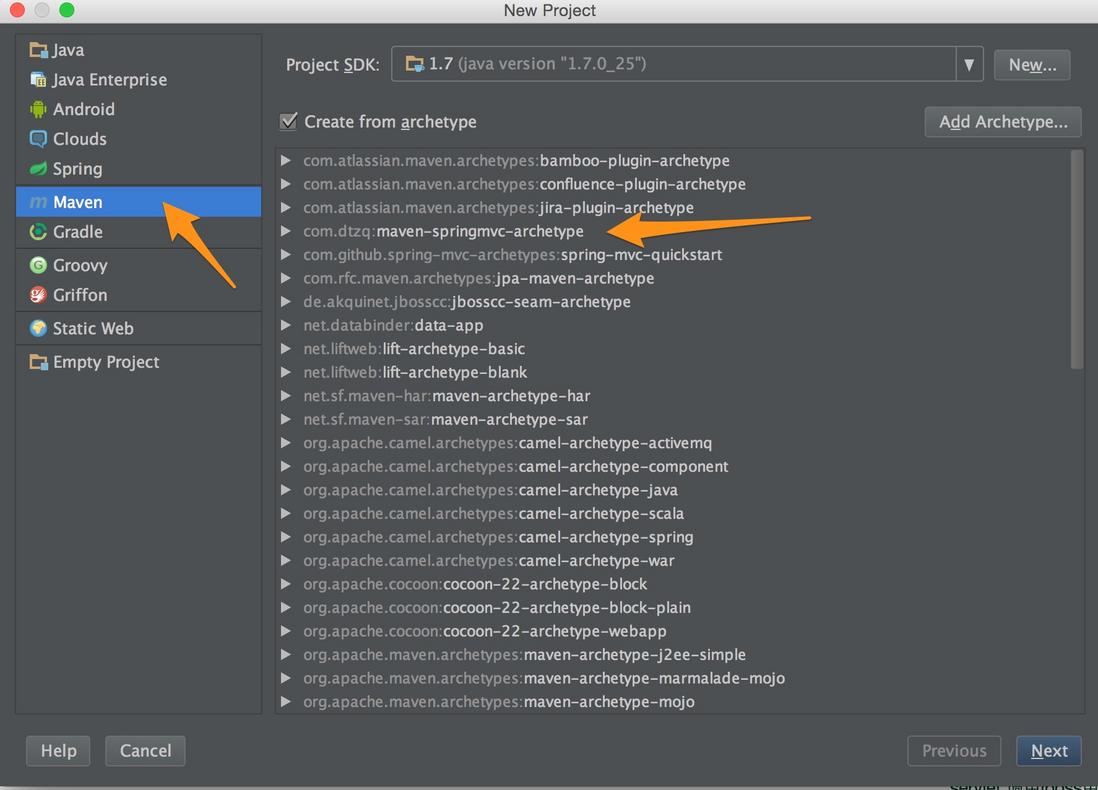Click the Next button
Viewport: 1098px width, 790px height.
pos(1048,751)
